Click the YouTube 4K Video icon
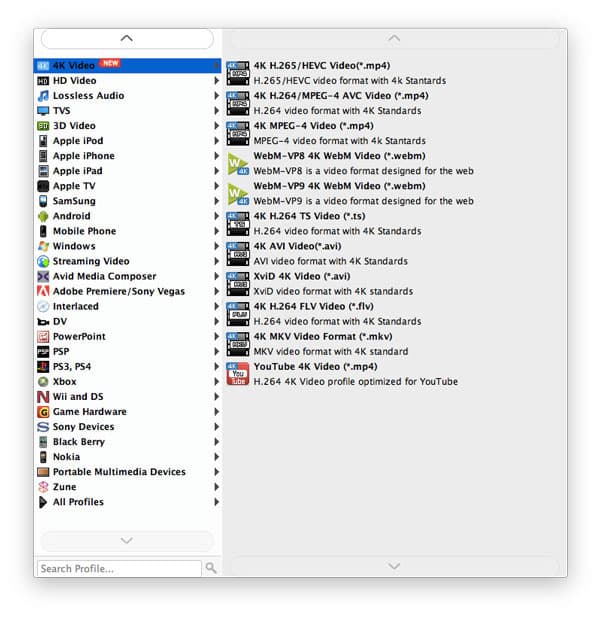Image resolution: width=600 pixels, height=617 pixels. coord(238,374)
